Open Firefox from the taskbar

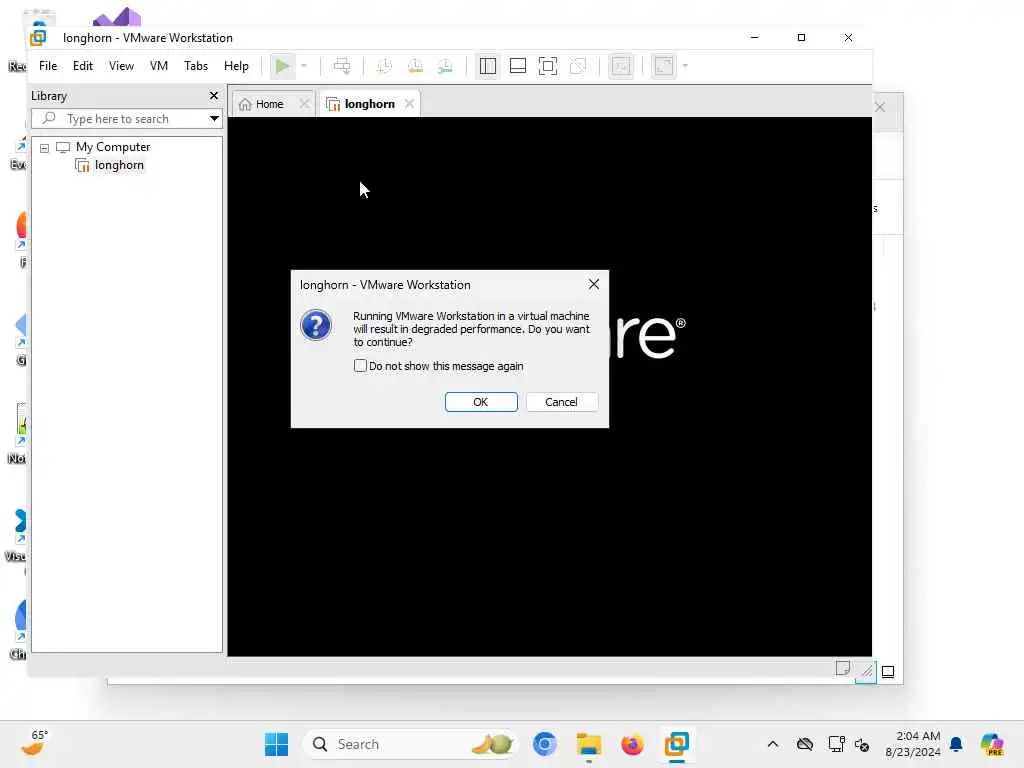[632, 744]
